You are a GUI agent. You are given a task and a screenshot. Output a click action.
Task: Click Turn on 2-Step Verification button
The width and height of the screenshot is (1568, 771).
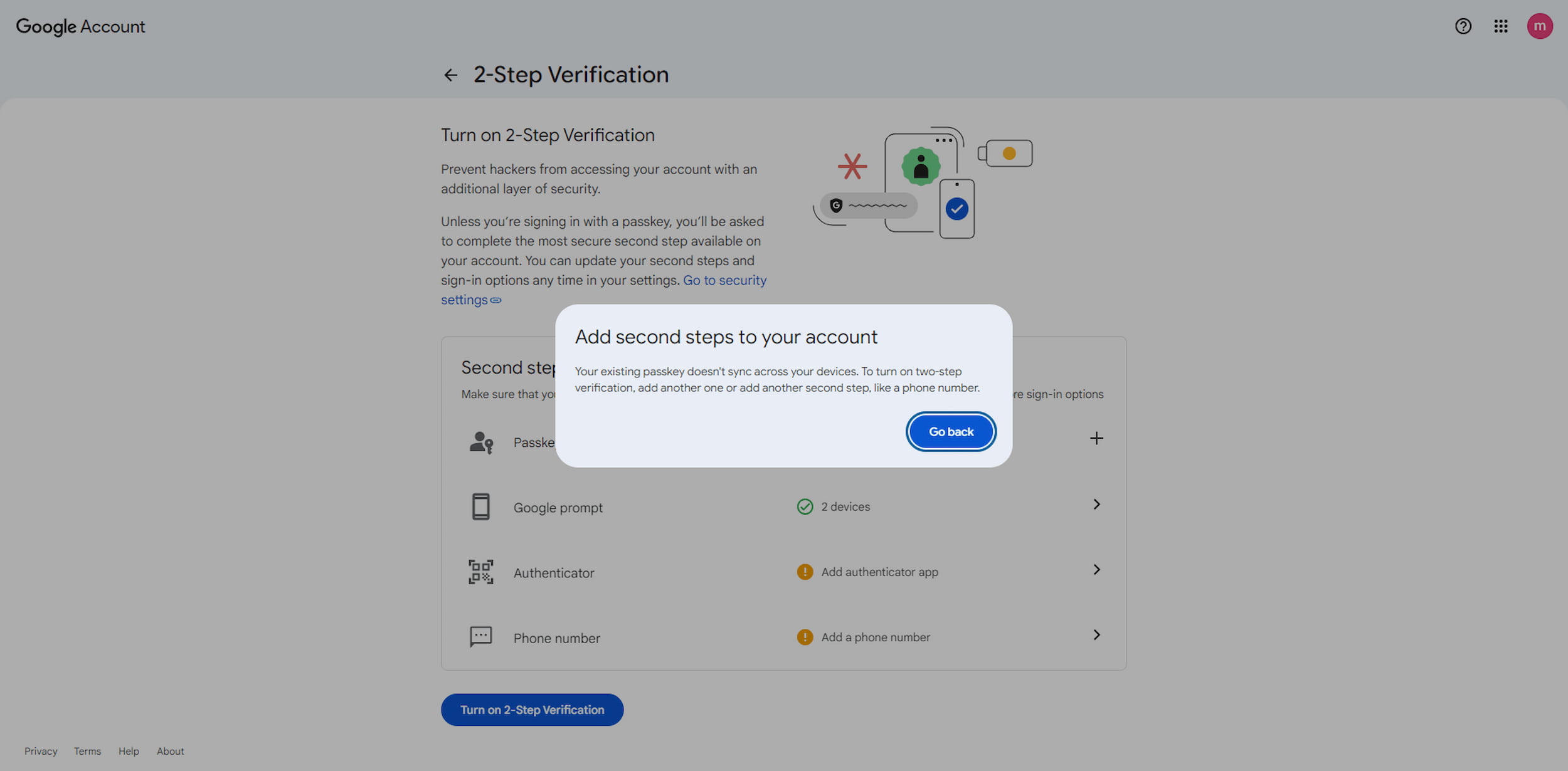532,710
